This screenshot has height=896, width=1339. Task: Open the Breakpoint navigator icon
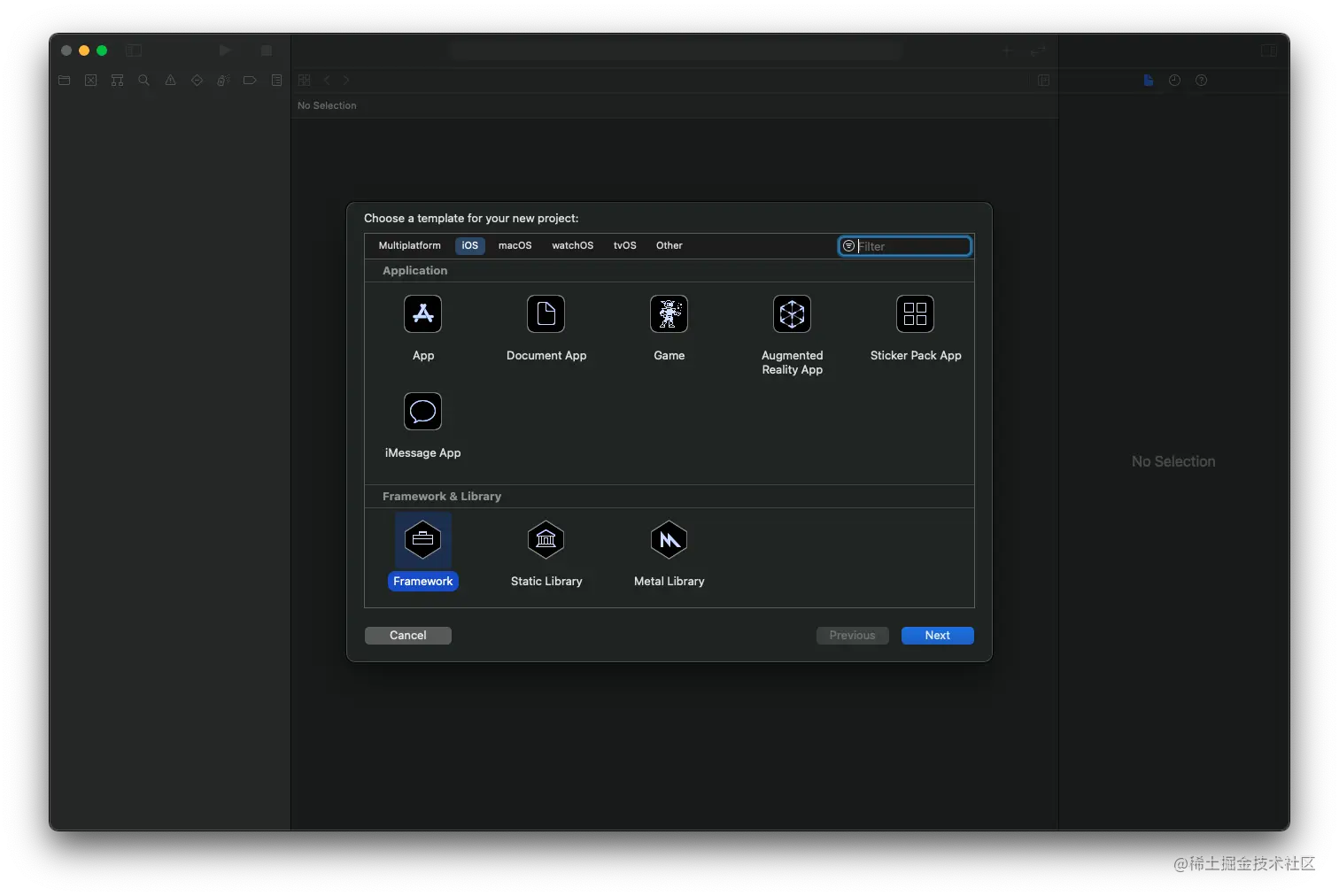[x=250, y=81]
